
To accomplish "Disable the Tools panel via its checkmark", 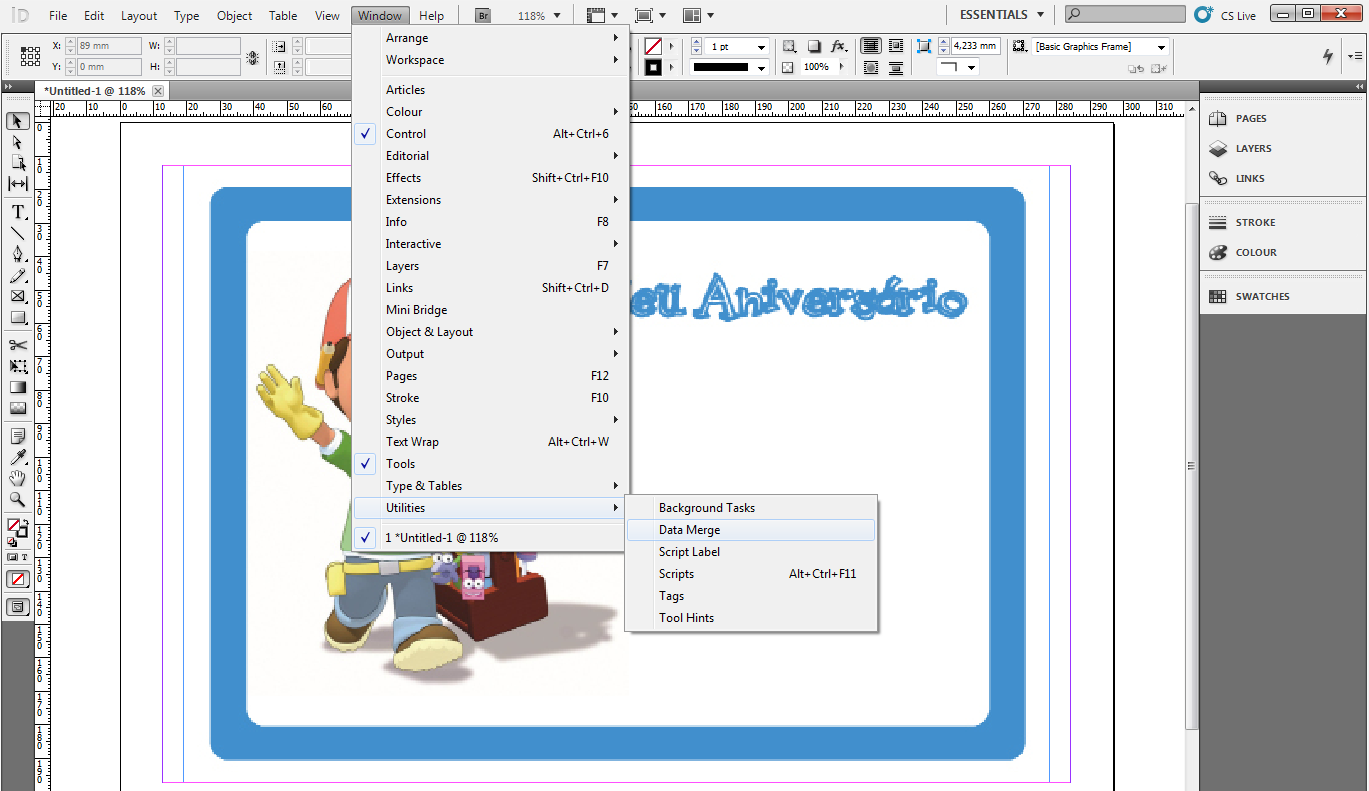I will (365, 463).
